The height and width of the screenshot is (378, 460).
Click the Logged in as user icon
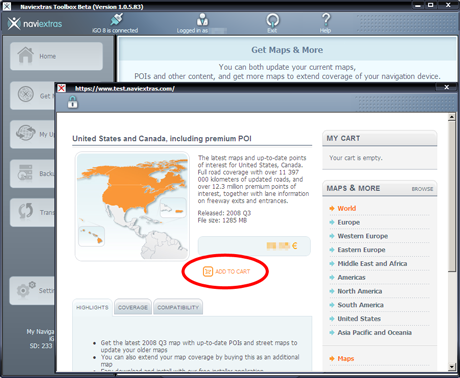tap(202, 20)
